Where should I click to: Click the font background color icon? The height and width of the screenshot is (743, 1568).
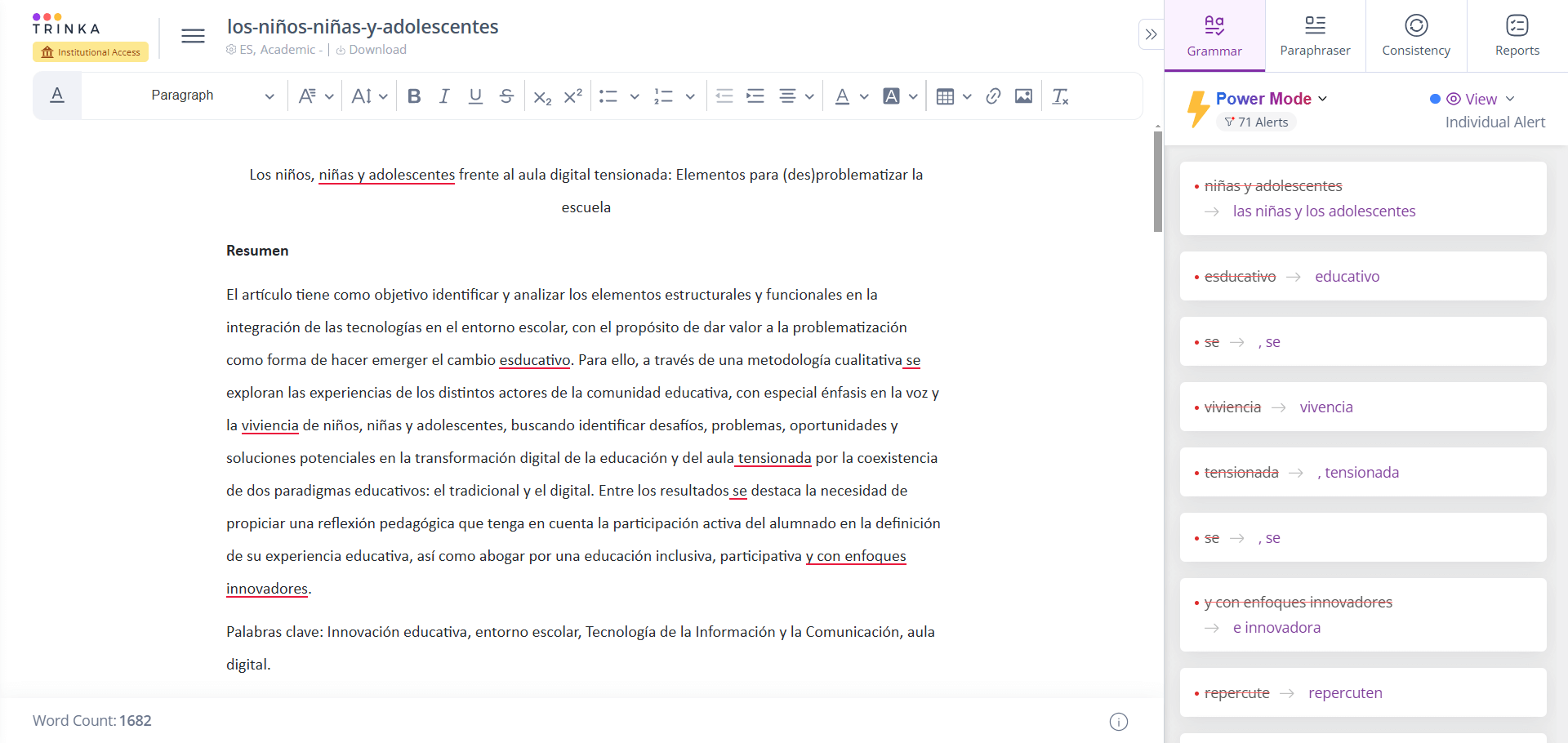(892, 96)
